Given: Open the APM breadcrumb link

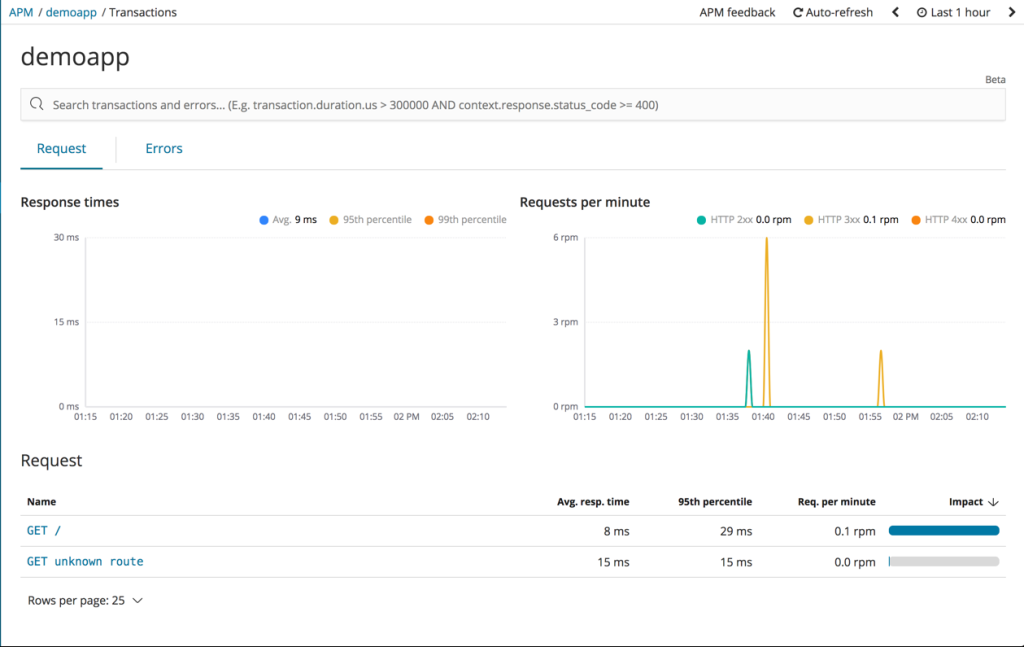Looking at the screenshot, I should click(21, 12).
